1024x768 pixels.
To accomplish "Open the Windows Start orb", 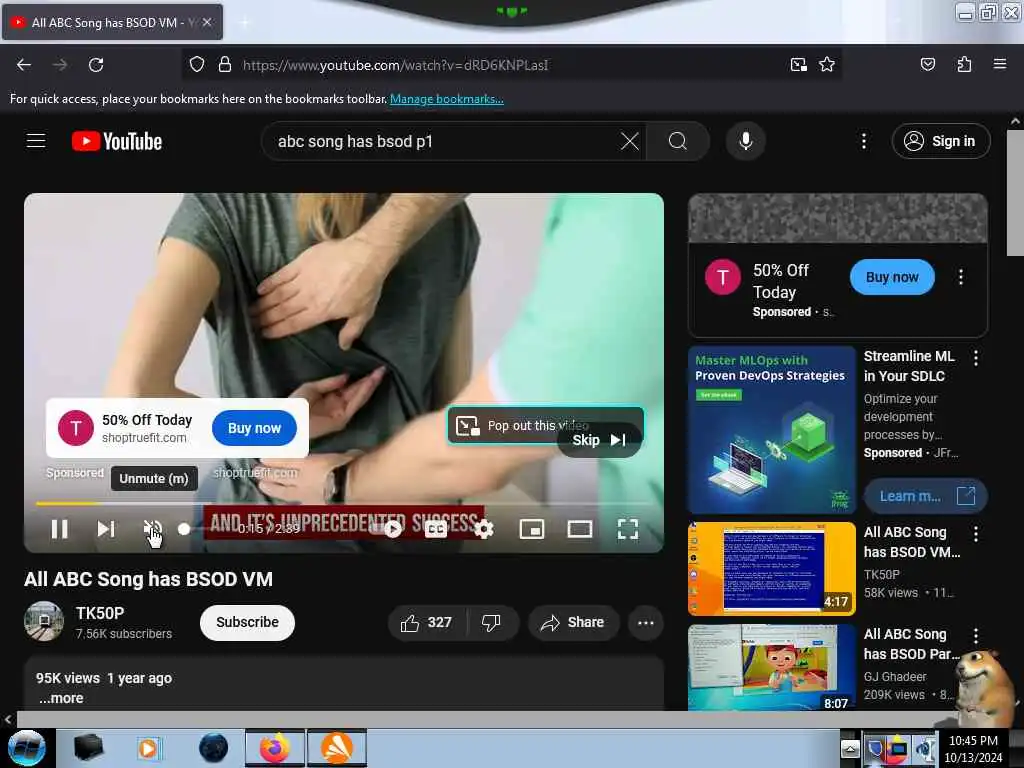I will click(x=26, y=748).
